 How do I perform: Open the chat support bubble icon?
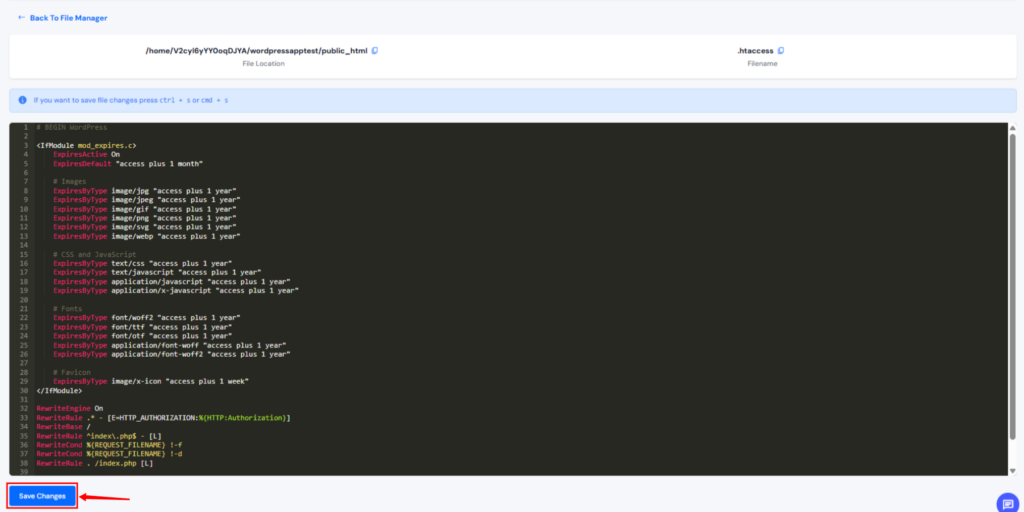(x=1008, y=503)
